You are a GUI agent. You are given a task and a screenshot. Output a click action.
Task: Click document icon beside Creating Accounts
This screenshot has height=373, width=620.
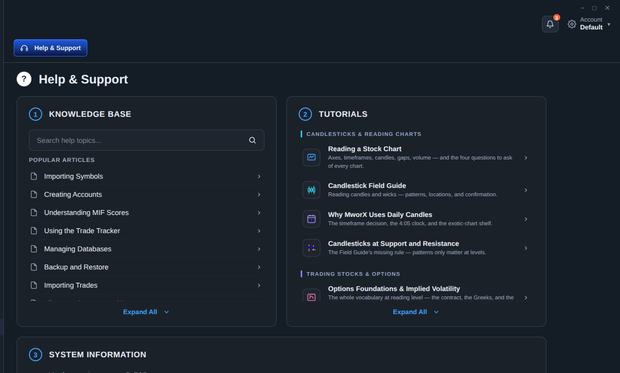point(34,195)
